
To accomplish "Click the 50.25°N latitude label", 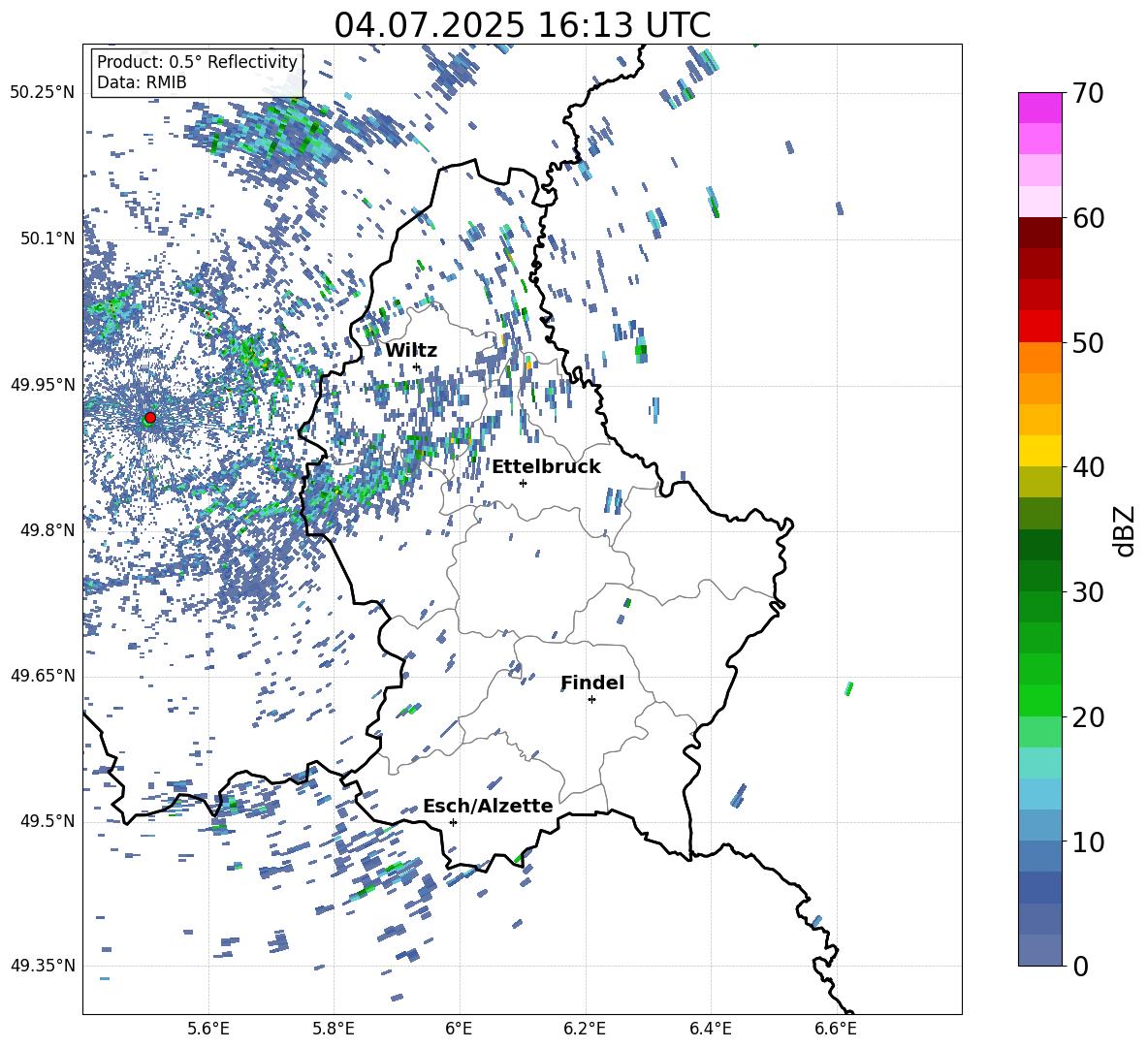I will pos(43,93).
